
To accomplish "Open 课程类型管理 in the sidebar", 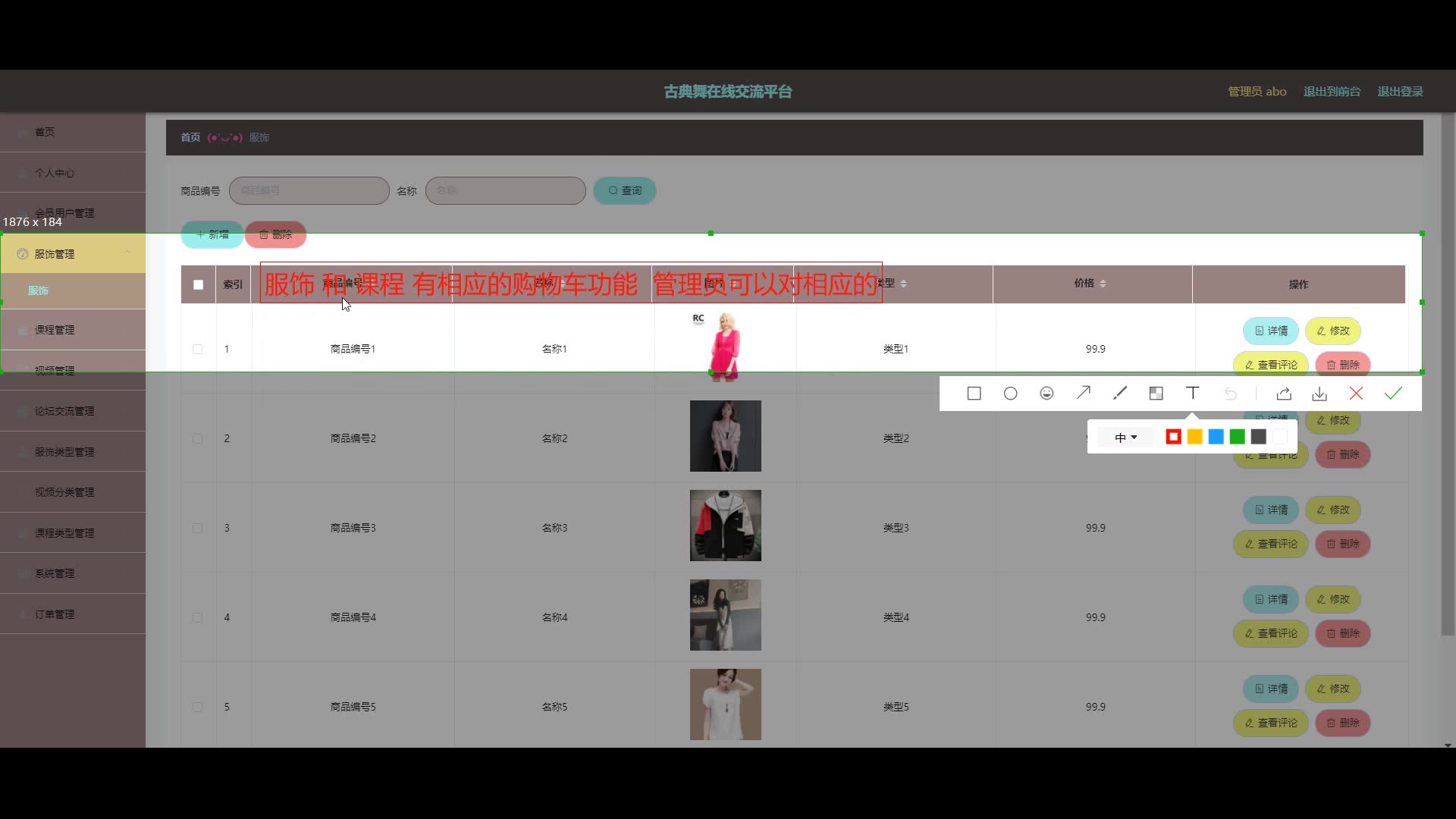I will (x=73, y=533).
